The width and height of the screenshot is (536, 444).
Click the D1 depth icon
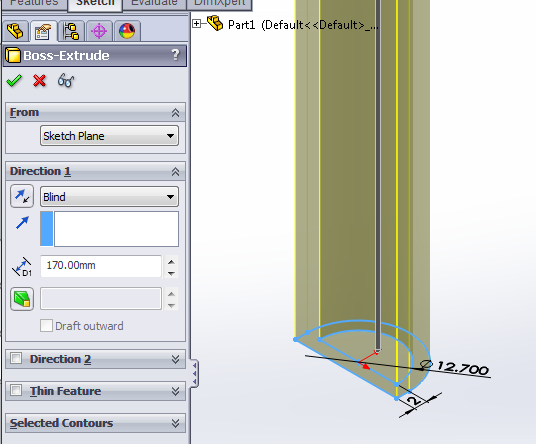coord(22,267)
